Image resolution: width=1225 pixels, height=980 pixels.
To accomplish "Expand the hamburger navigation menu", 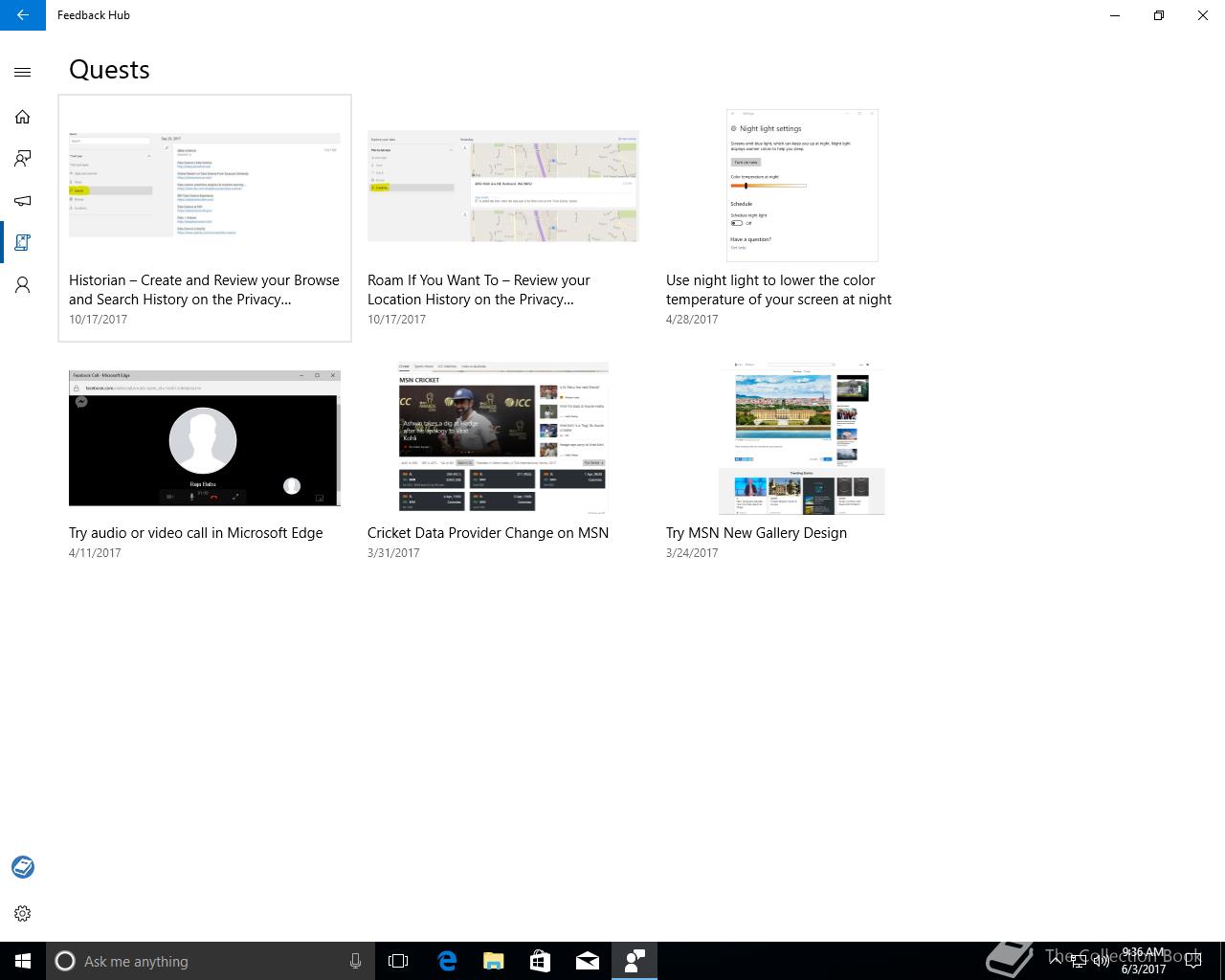I will [x=23, y=72].
